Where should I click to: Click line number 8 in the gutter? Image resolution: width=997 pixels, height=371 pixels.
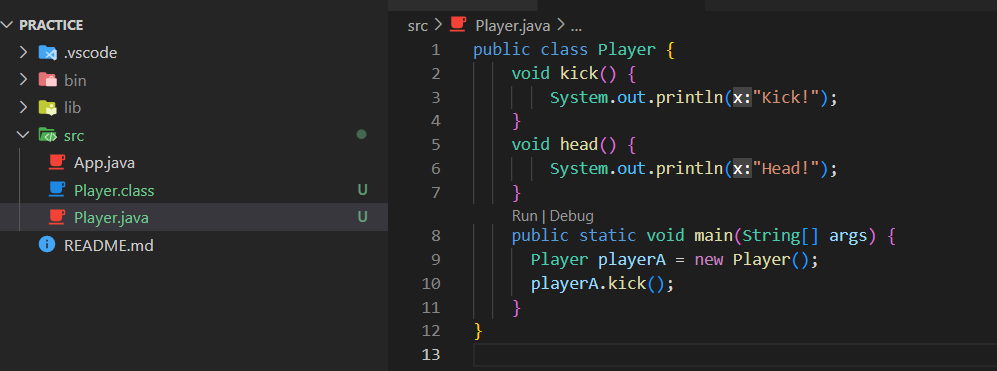tap(436, 236)
